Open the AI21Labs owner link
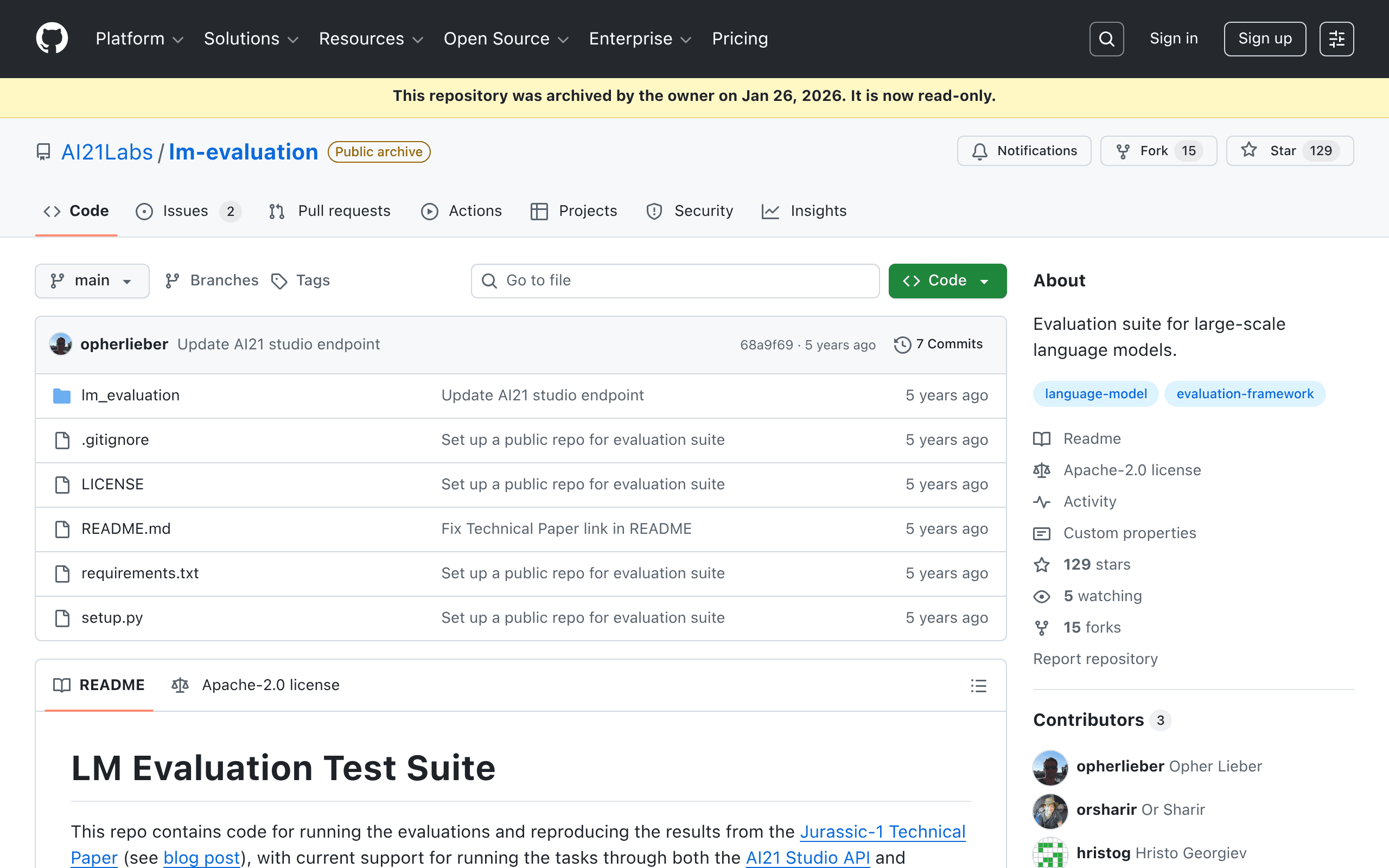1389x868 pixels. coord(107,152)
